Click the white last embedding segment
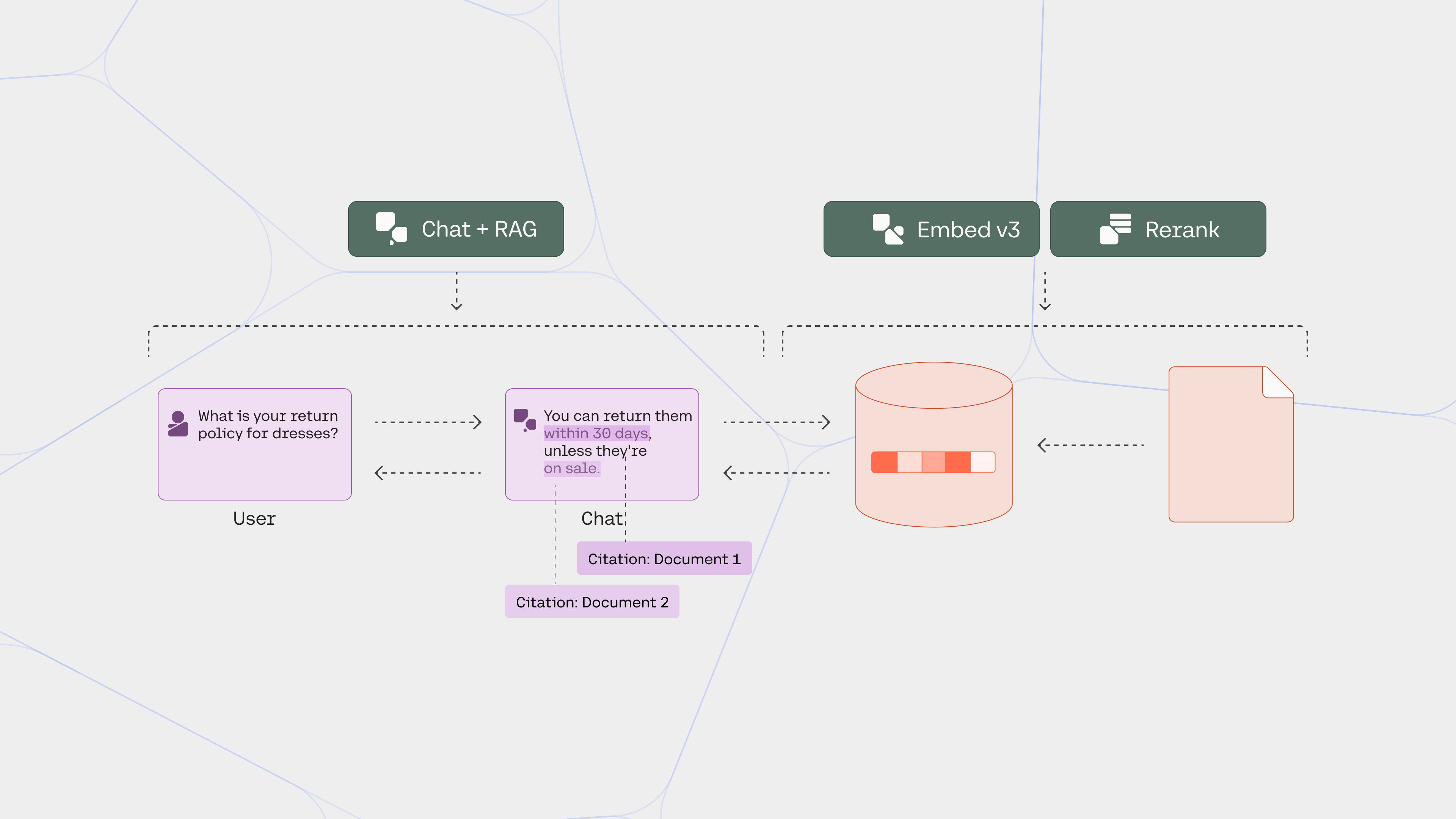 (982, 462)
